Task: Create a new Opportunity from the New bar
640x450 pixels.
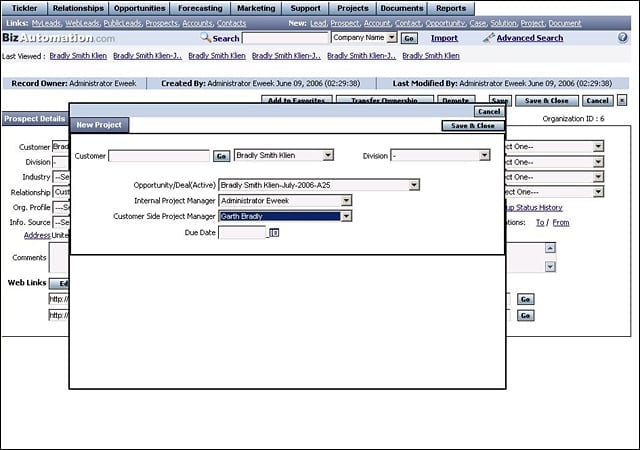Action: coord(445,23)
